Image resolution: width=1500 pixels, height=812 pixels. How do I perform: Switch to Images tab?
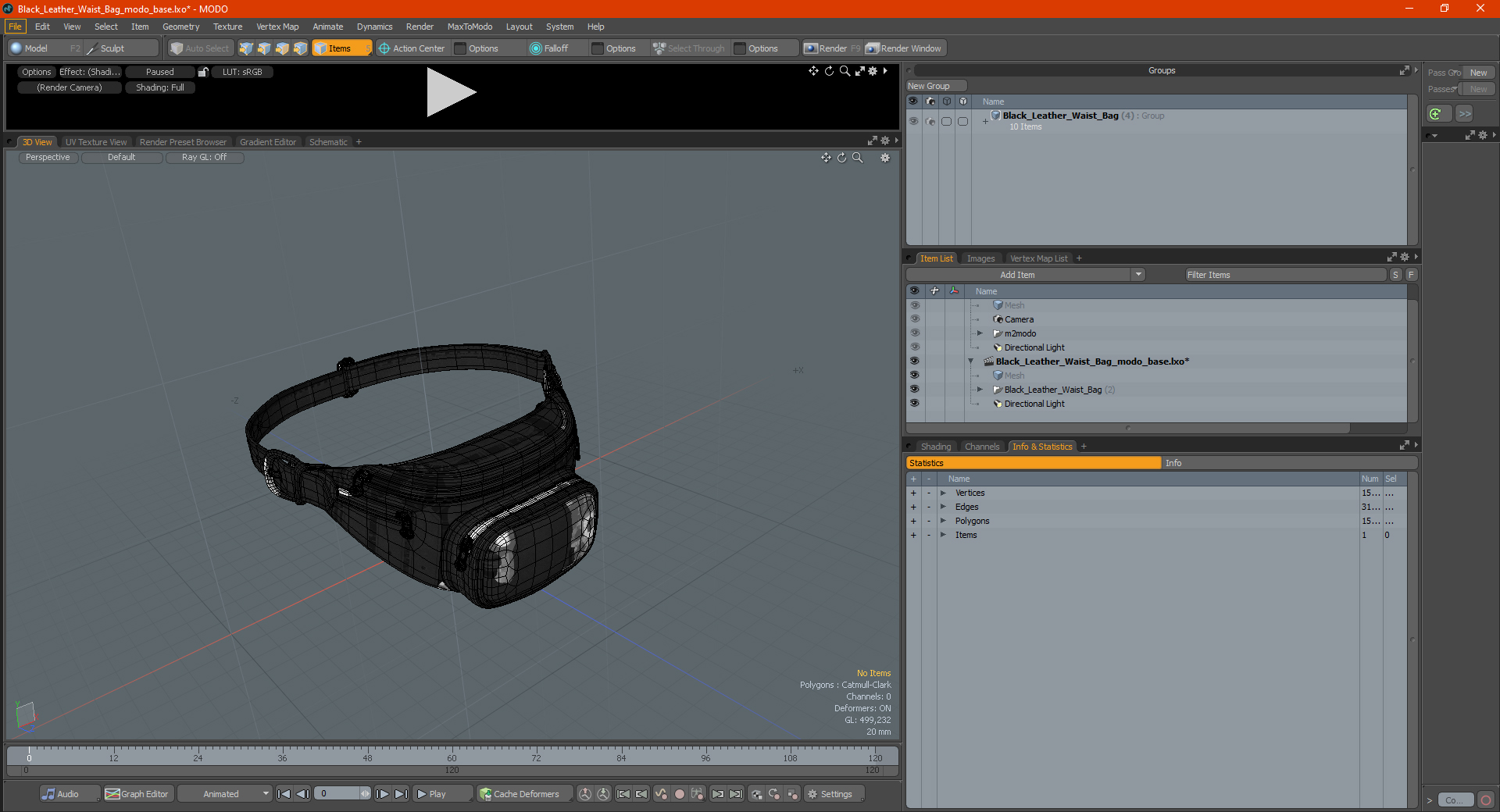coord(980,258)
